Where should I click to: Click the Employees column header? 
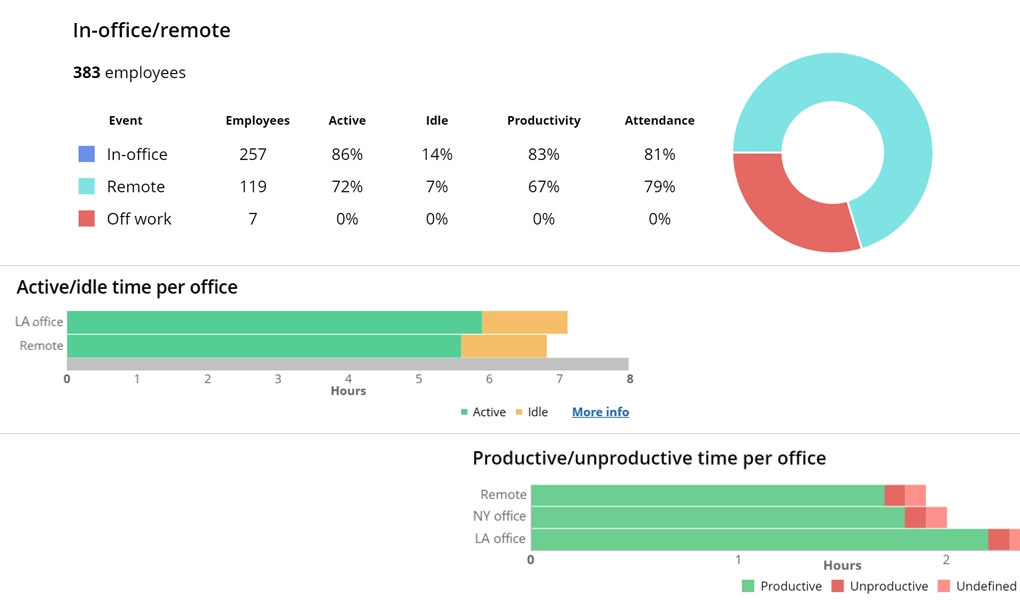[257, 120]
